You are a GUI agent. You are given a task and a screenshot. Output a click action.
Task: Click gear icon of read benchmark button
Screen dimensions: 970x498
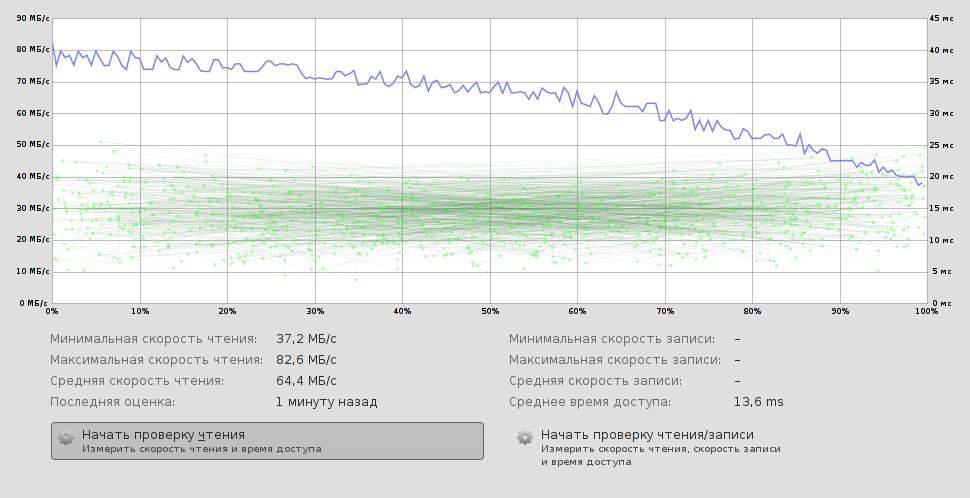coord(66,438)
